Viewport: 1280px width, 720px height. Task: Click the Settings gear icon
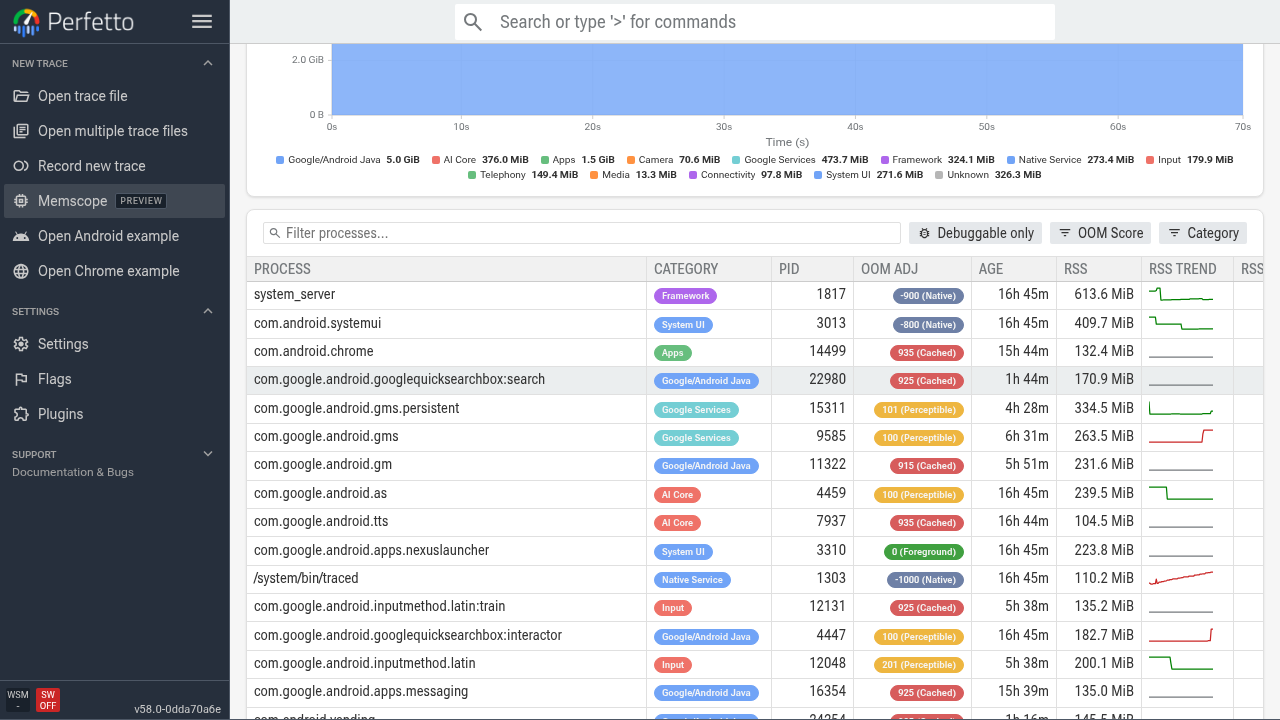pyautogui.click(x=20, y=344)
